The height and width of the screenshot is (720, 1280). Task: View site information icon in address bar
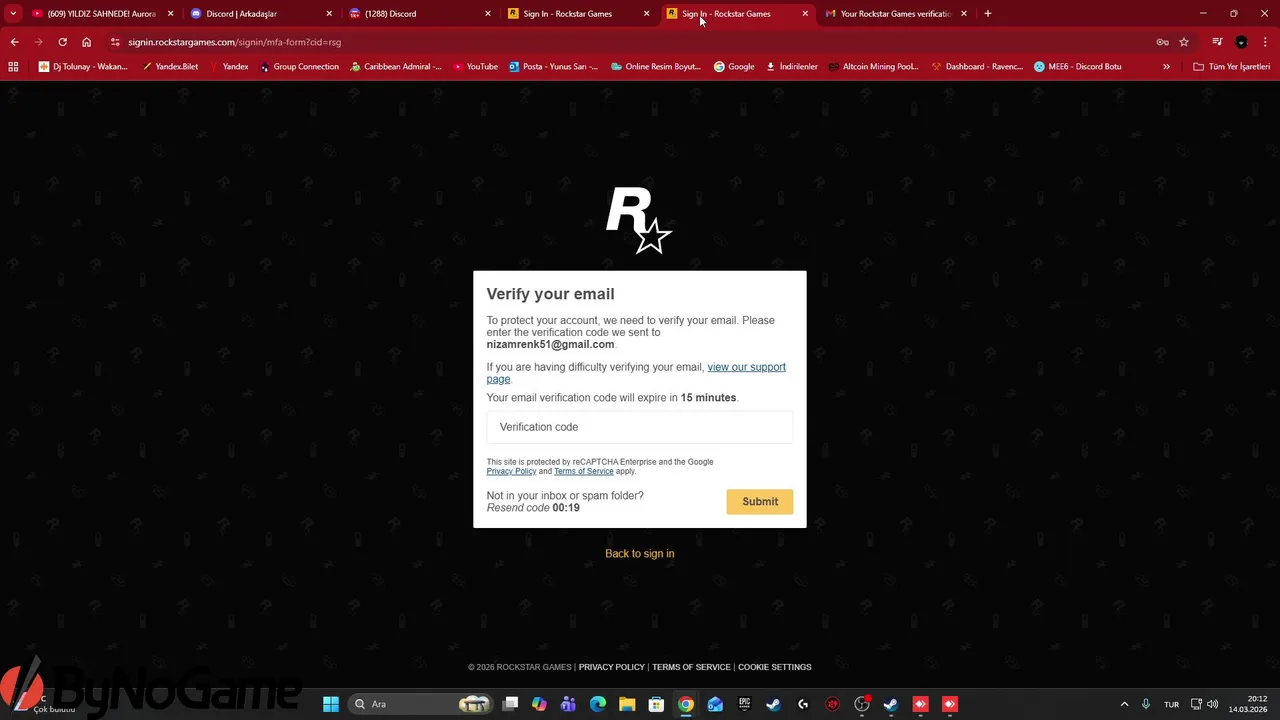click(x=115, y=42)
